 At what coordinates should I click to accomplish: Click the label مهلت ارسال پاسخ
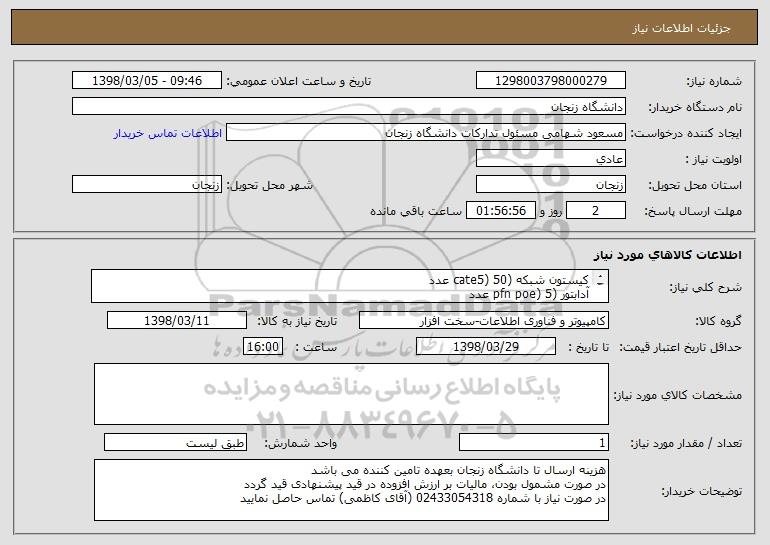coord(692,211)
